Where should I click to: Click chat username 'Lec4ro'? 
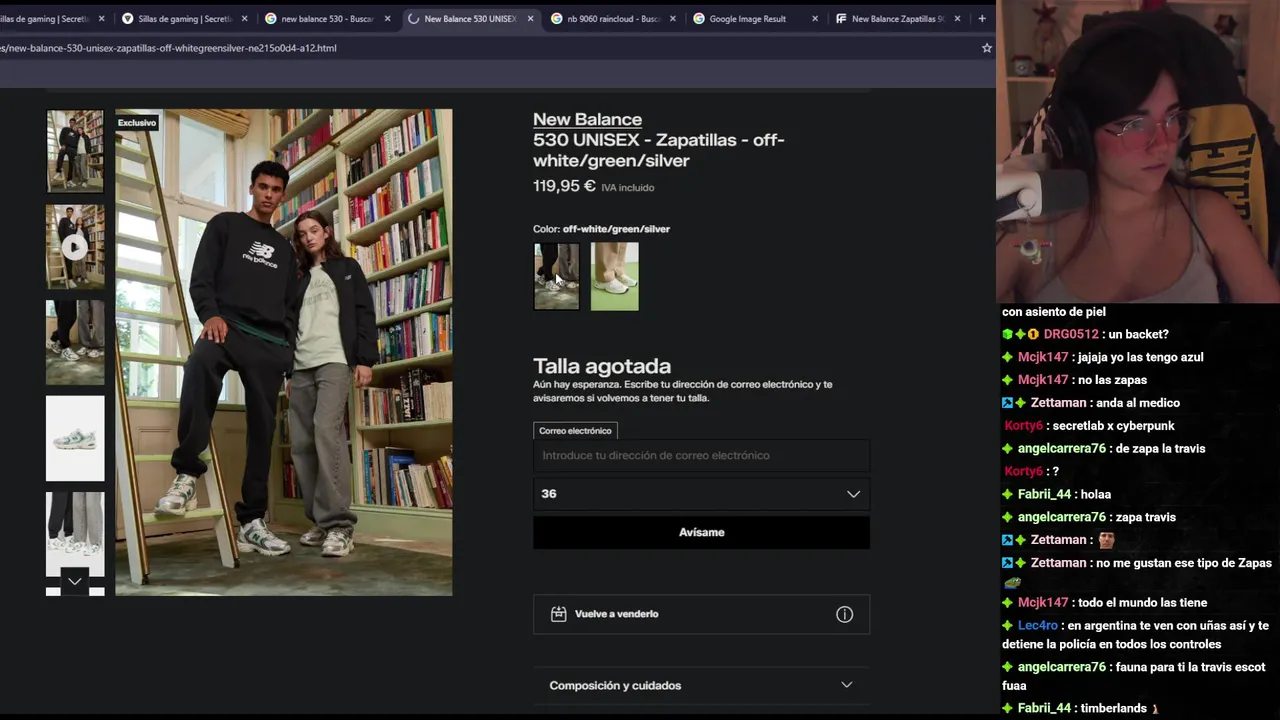tap(1038, 625)
